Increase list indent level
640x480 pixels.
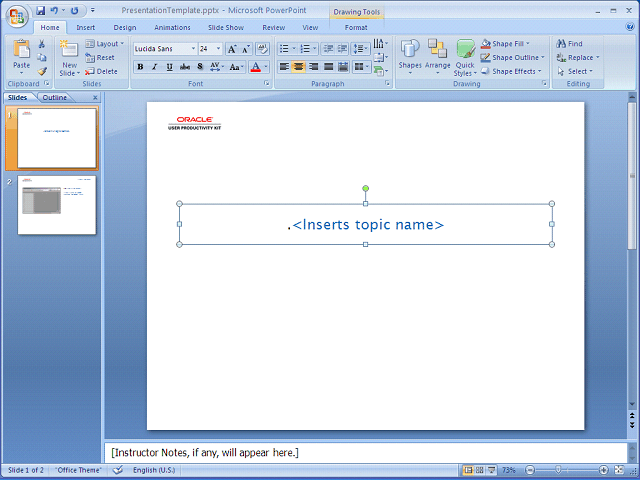[342, 49]
